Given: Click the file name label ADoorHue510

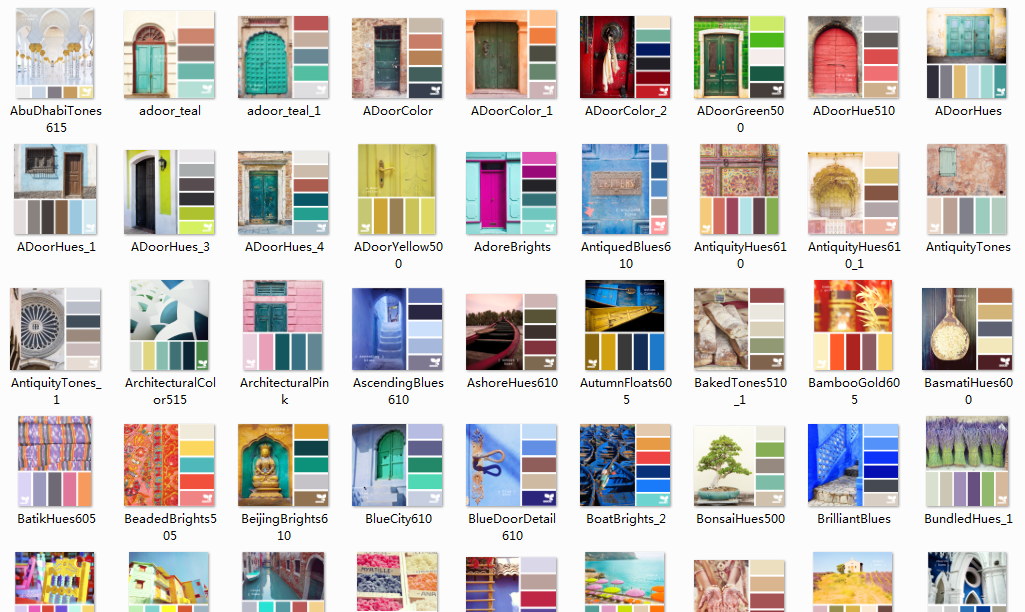Looking at the screenshot, I should tap(854, 111).
